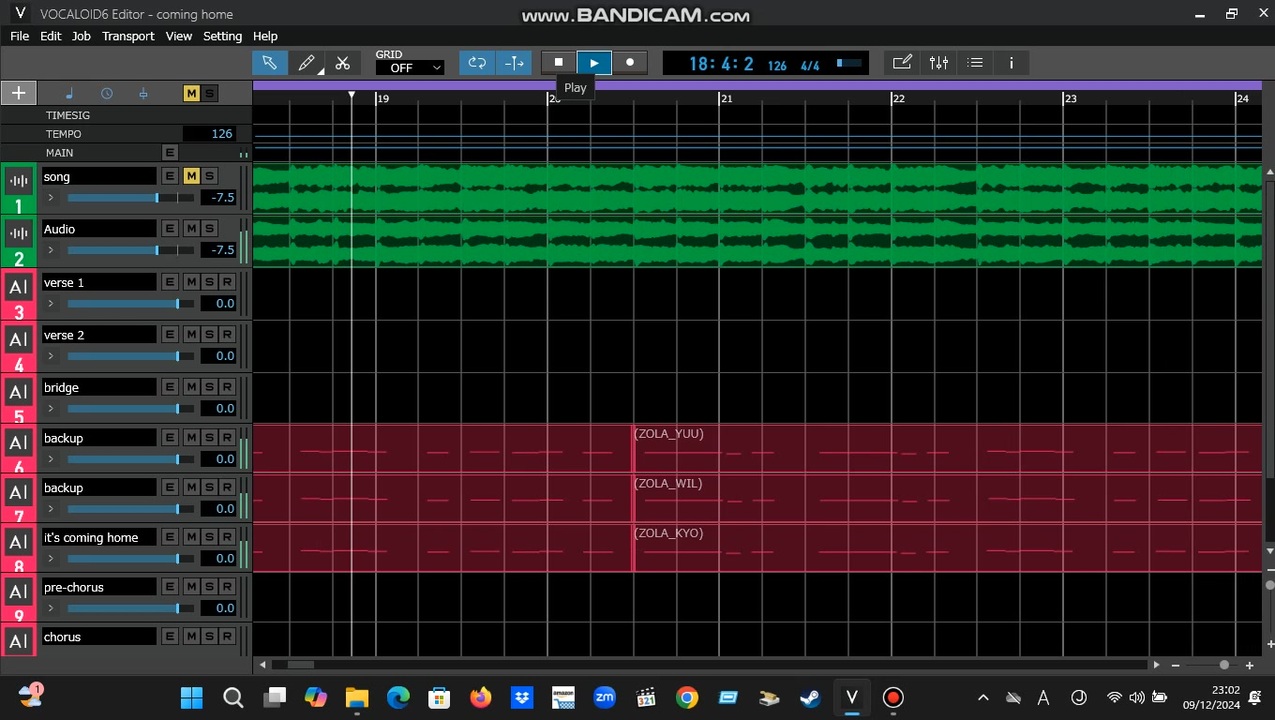Toggle the loop playback icon
Viewport: 1275px width, 720px height.
coord(477,63)
